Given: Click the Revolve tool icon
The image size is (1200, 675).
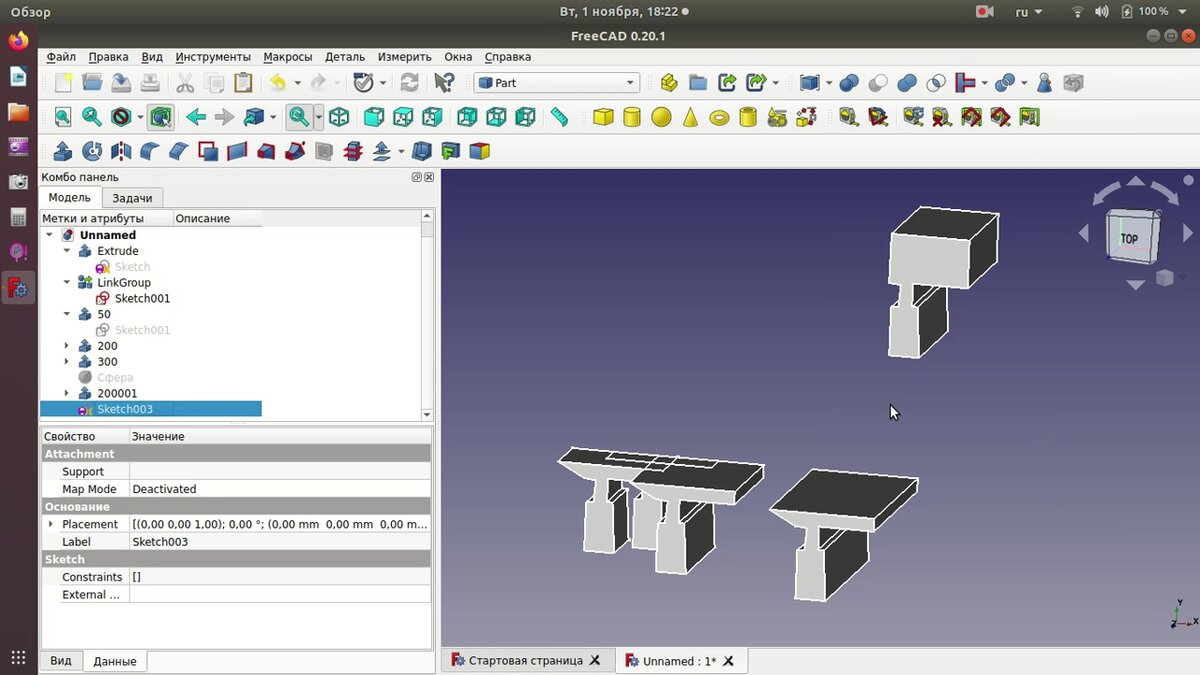Looking at the screenshot, I should 92,152.
